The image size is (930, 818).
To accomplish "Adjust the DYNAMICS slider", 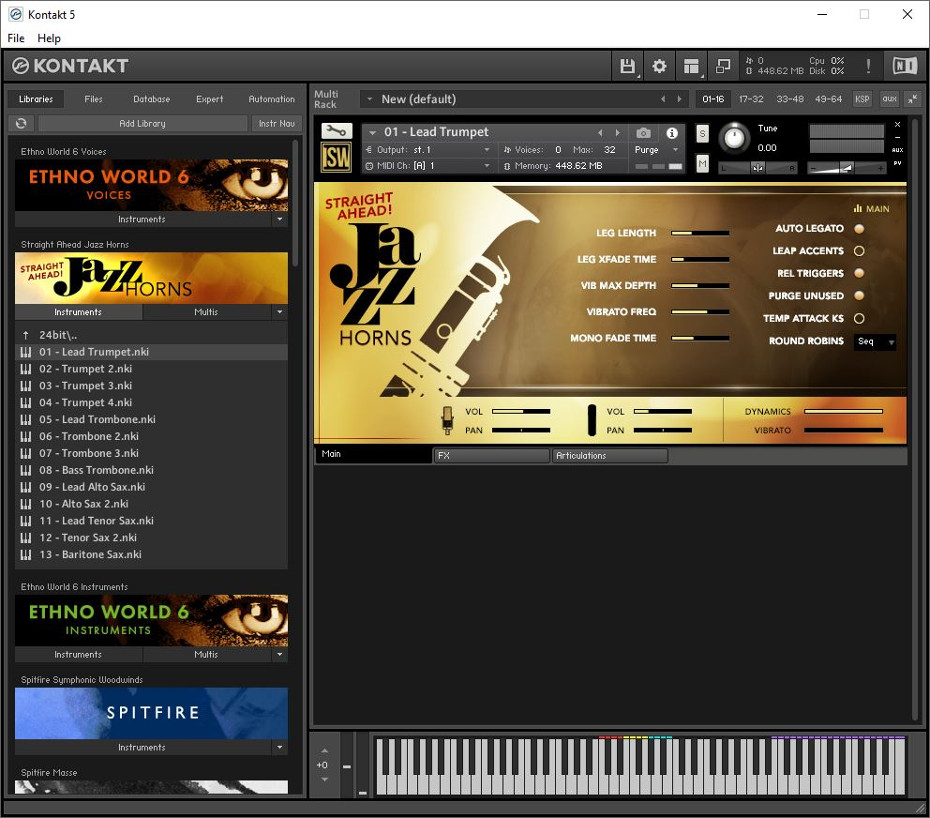I will (x=843, y=412).
